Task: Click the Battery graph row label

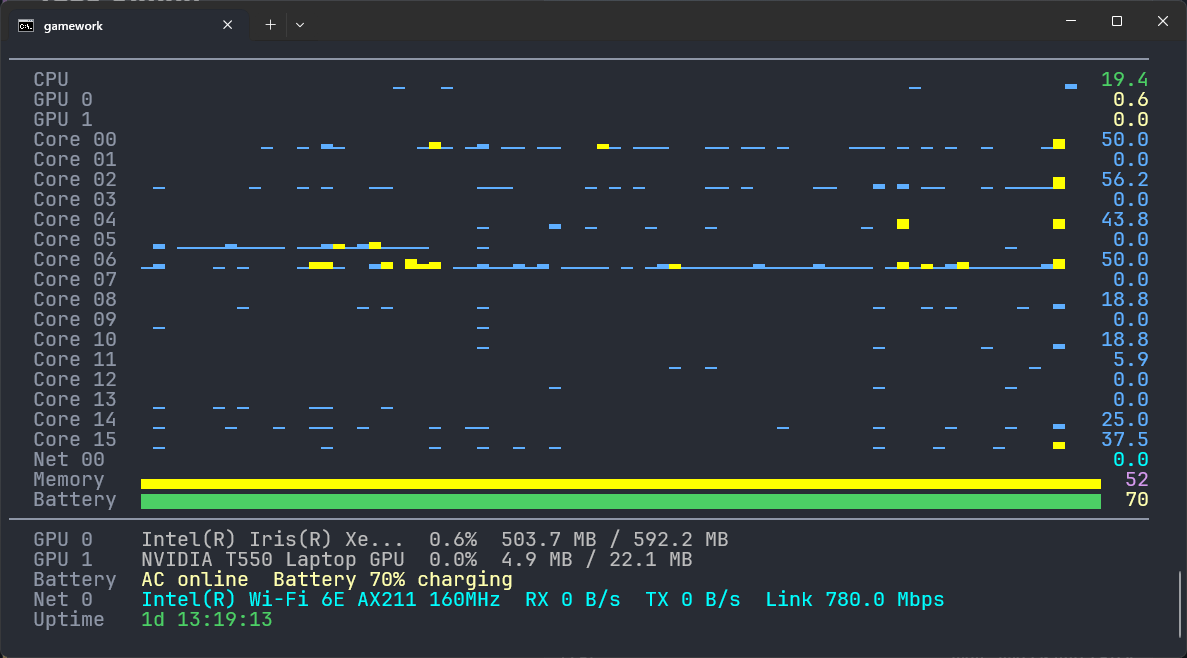Action: click(x=75, y=500)
